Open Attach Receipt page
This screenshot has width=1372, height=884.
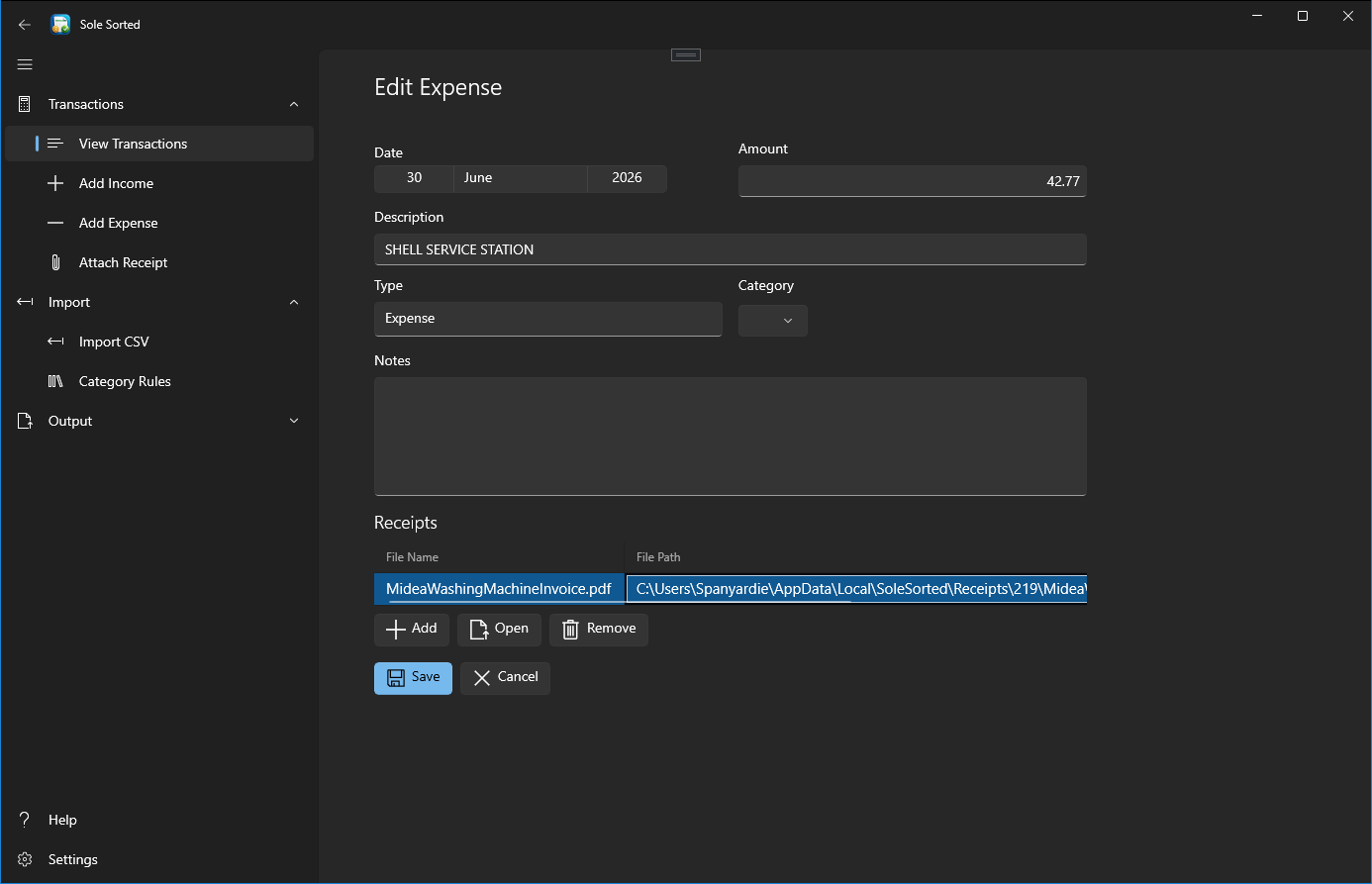159,262
